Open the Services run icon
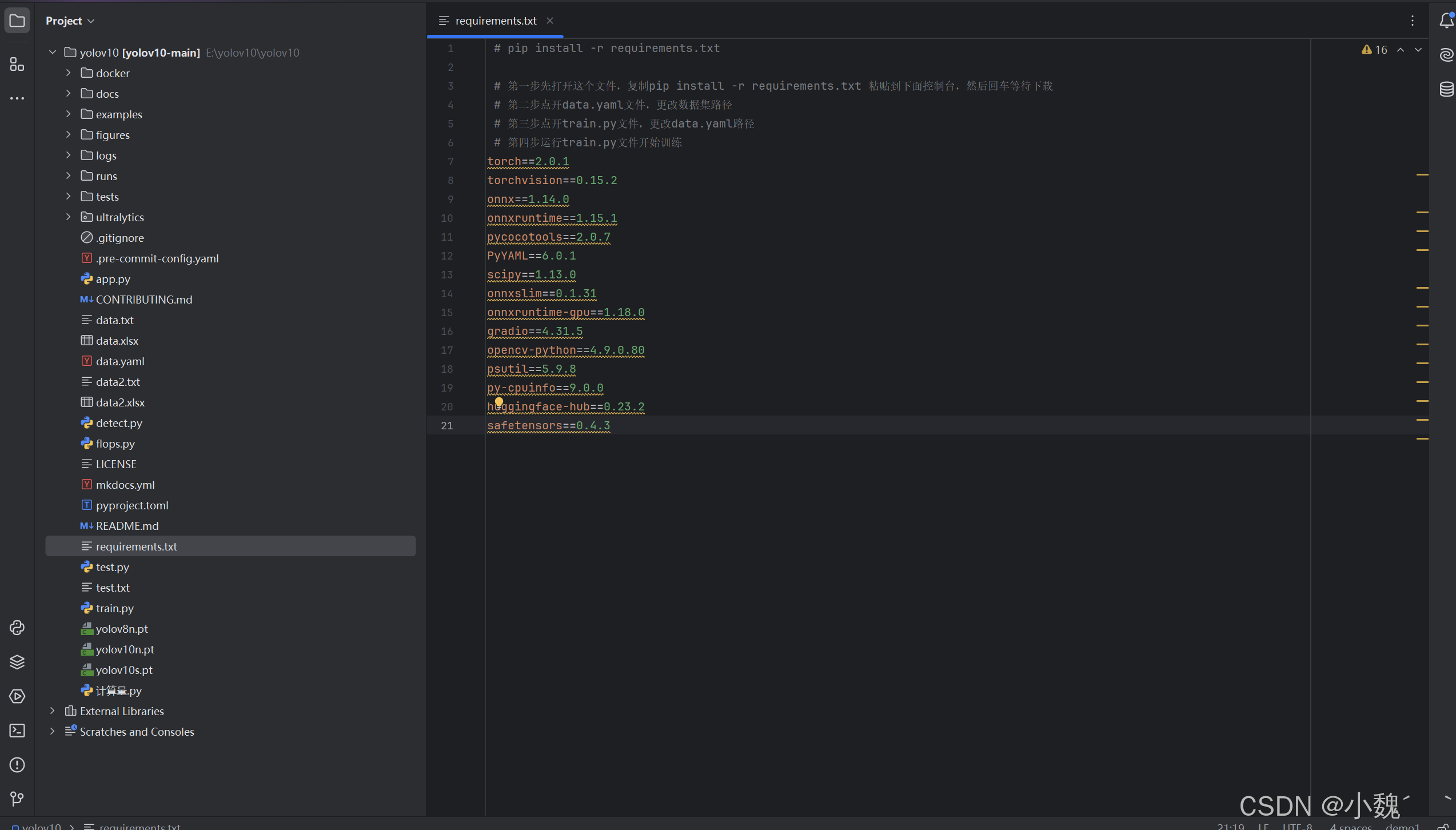Screen dimensions: 1456x830 point(17,696)
